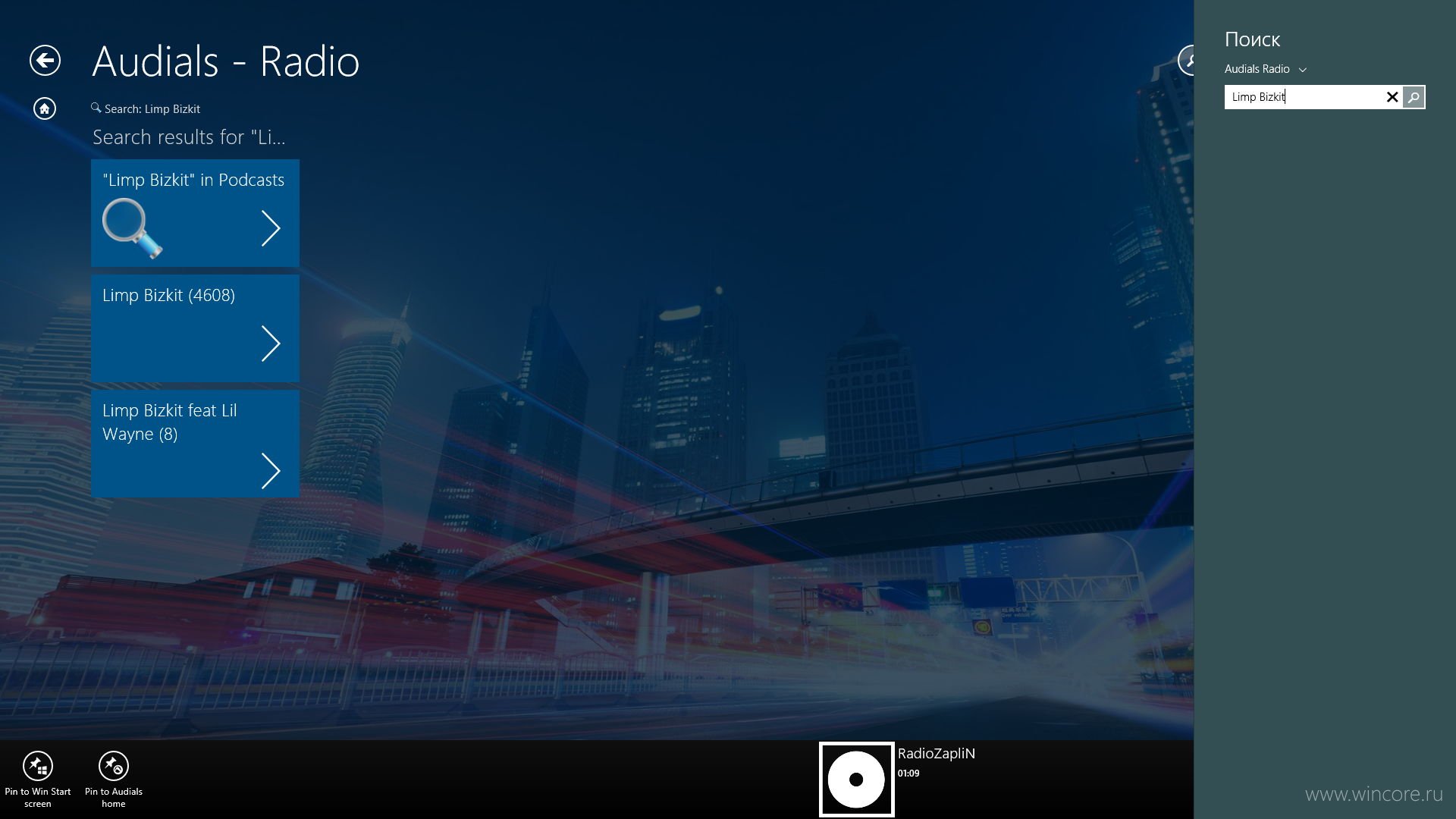Click the Поиск pane heading
Image resolution: width=1456 pixels, height=819 pixels.
click(x=1252, y=39)
